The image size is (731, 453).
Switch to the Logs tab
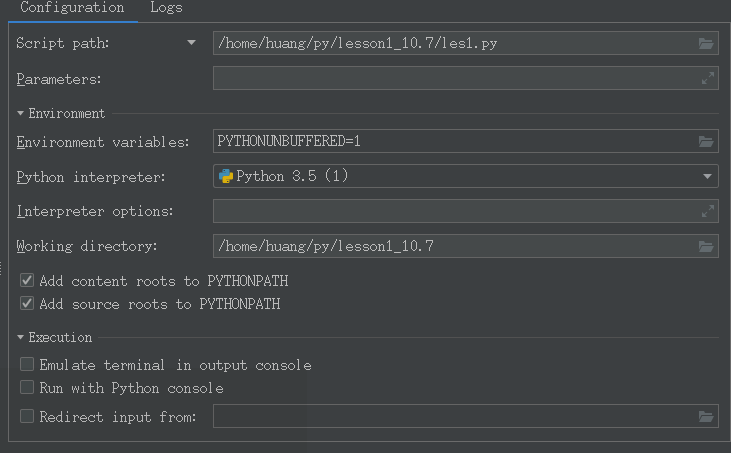[x=166, y=8]
